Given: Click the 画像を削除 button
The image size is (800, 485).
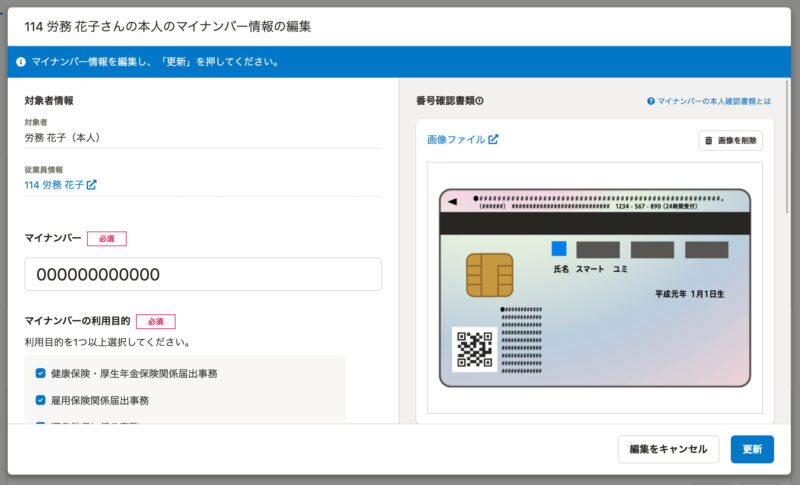Looking at the screenshot, I should point(731,140).
